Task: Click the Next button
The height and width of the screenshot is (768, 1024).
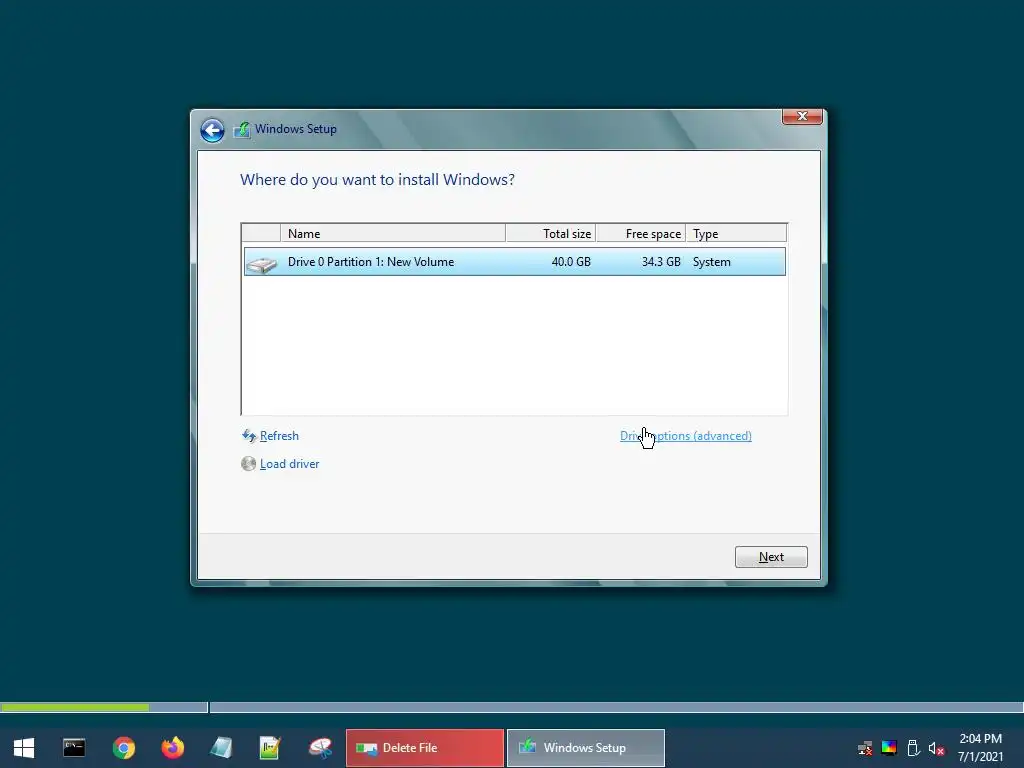Action: [x=771, y=557]
